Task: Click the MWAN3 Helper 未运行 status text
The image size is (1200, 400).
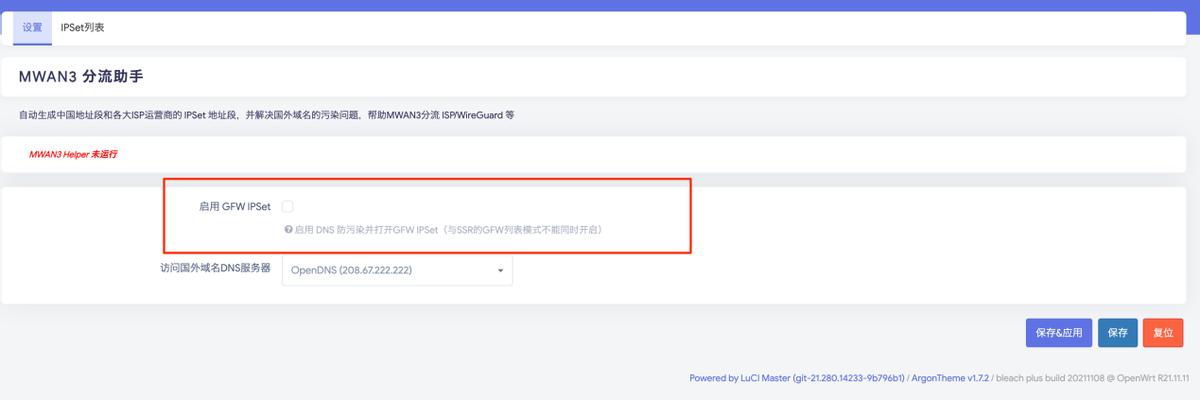Action: pyautogui.click(x=73, y=155)
